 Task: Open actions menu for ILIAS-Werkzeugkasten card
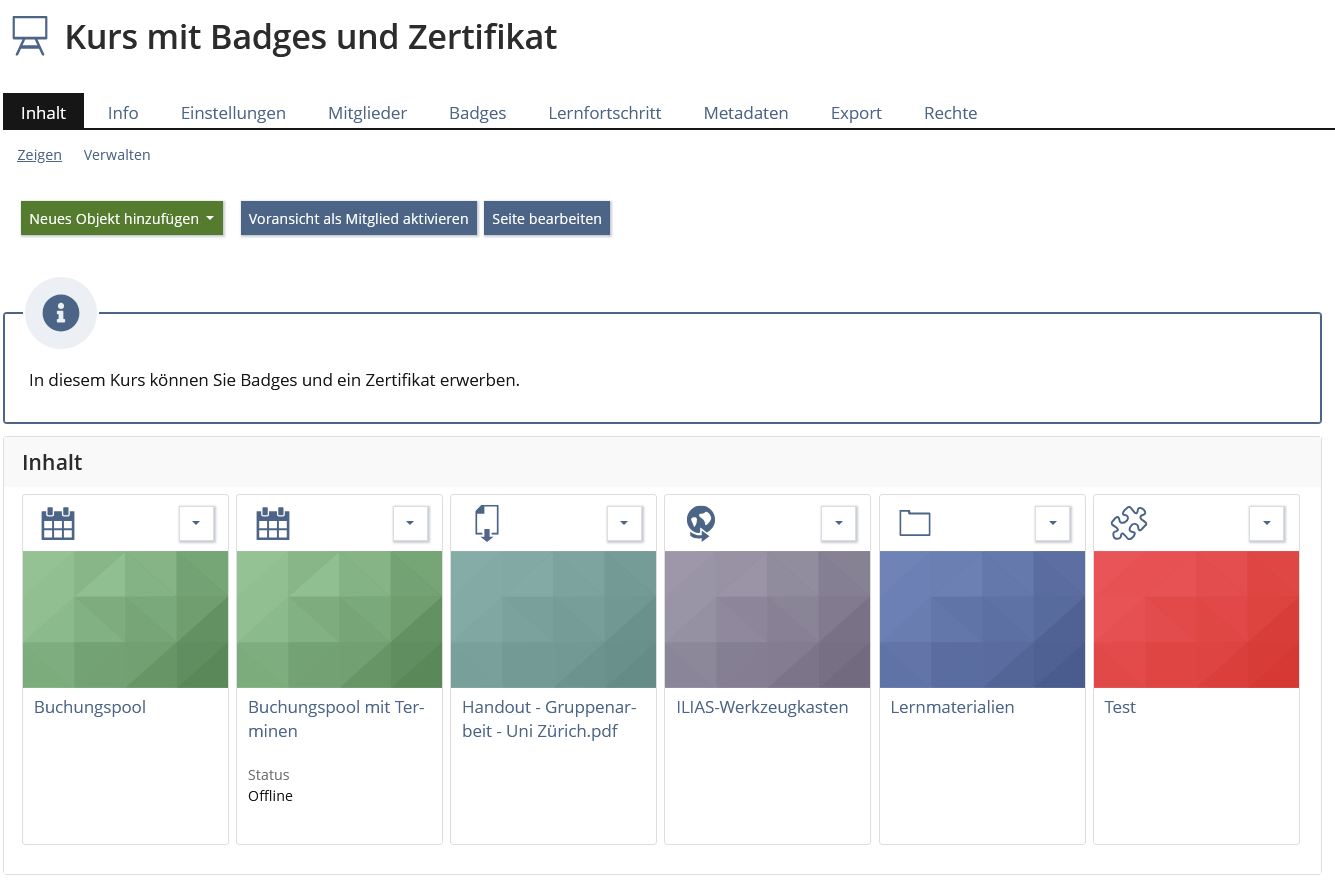[838, 523]
